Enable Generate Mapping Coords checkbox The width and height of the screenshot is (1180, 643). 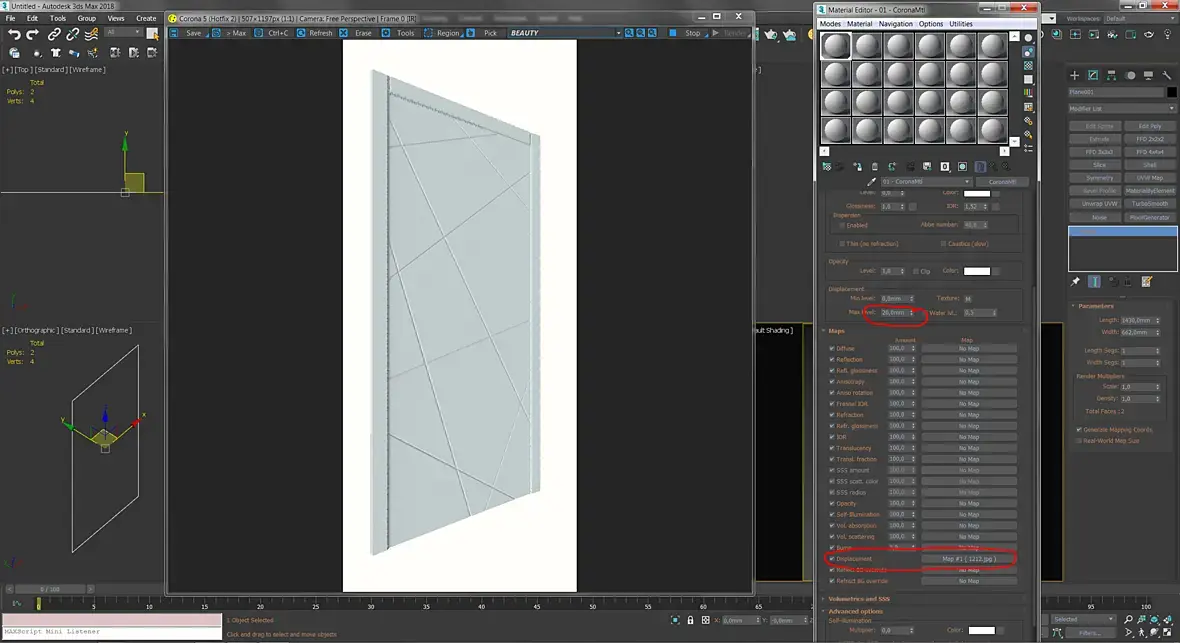[1078, 430]
